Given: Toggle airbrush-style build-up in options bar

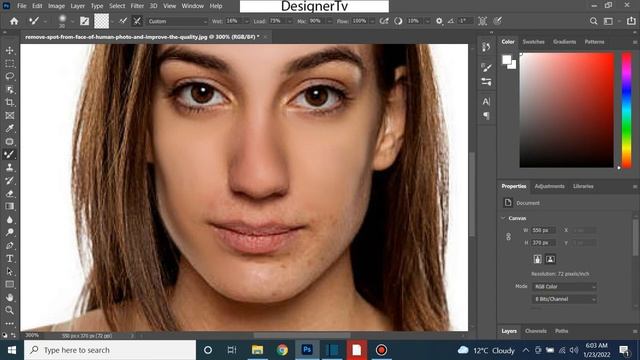Looking at the screenshot, I should coord(384,21).
